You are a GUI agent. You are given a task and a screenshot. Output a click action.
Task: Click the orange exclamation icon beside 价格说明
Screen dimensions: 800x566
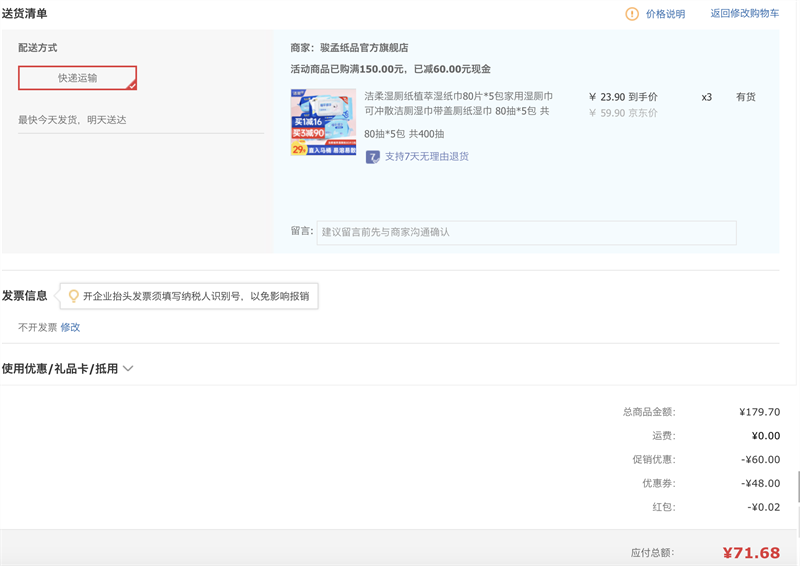click(x=632, y=14)
